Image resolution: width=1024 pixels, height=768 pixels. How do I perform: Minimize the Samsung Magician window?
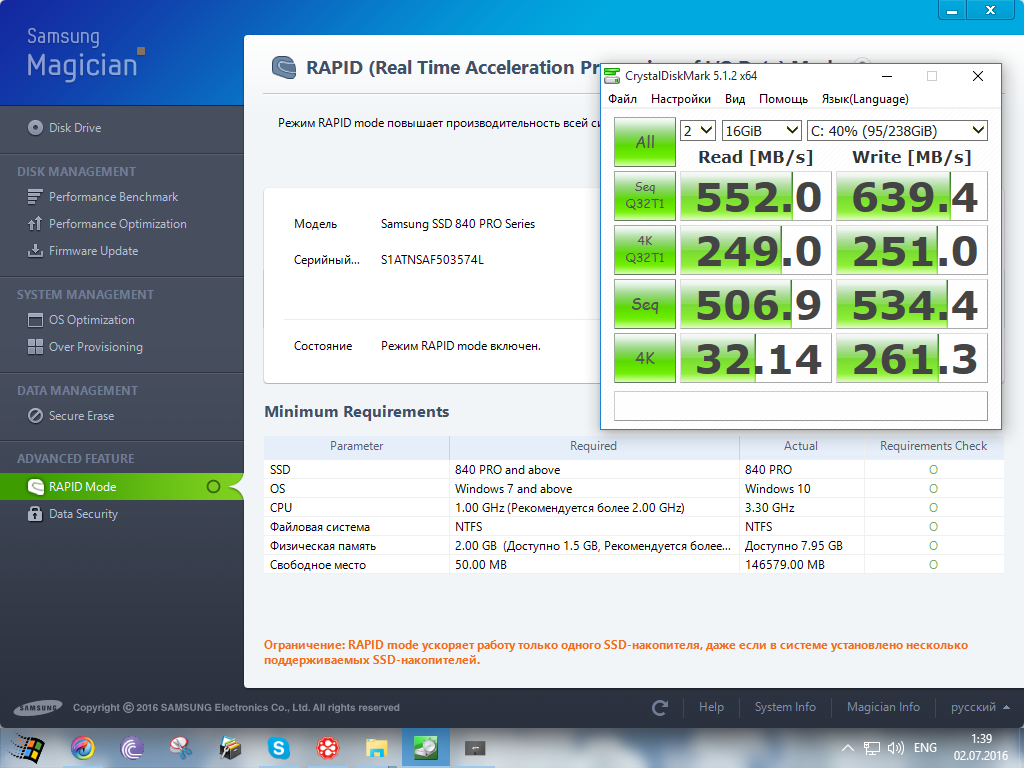click(952, 10)
